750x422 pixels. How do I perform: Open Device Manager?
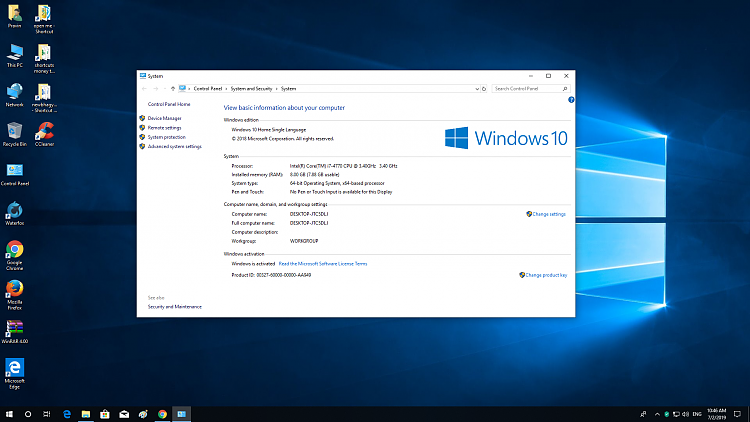click(165, 118)
